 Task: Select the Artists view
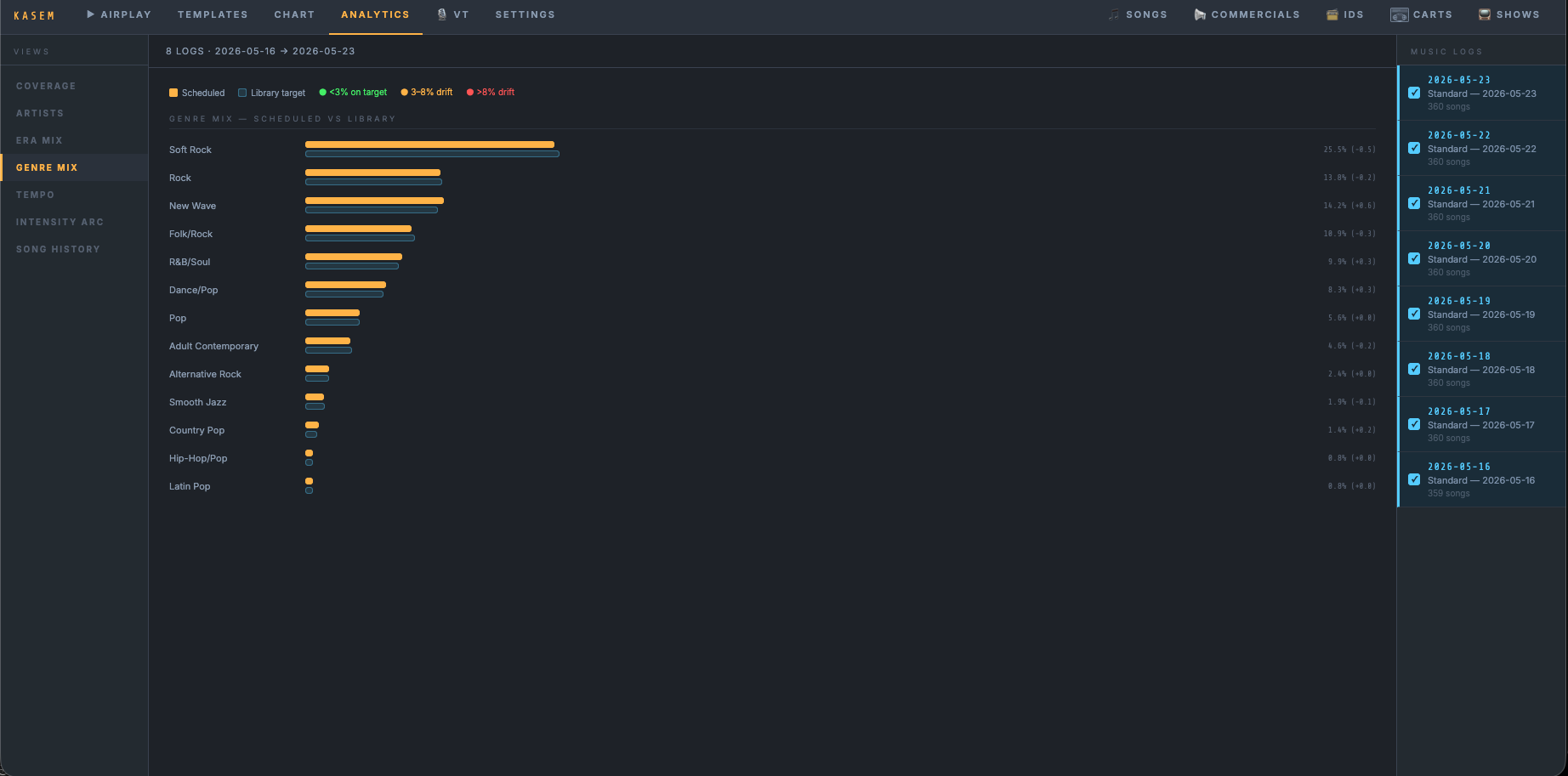point(74,113)
